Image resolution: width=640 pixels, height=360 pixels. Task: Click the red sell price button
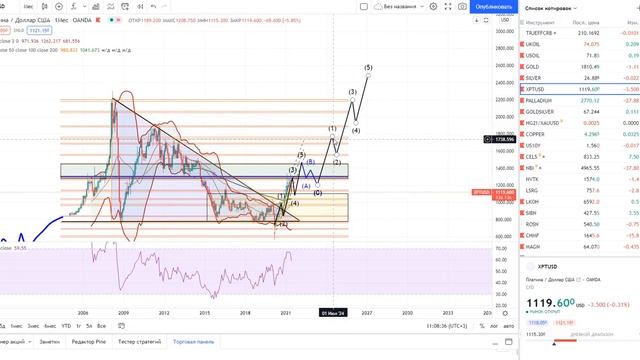4,30
